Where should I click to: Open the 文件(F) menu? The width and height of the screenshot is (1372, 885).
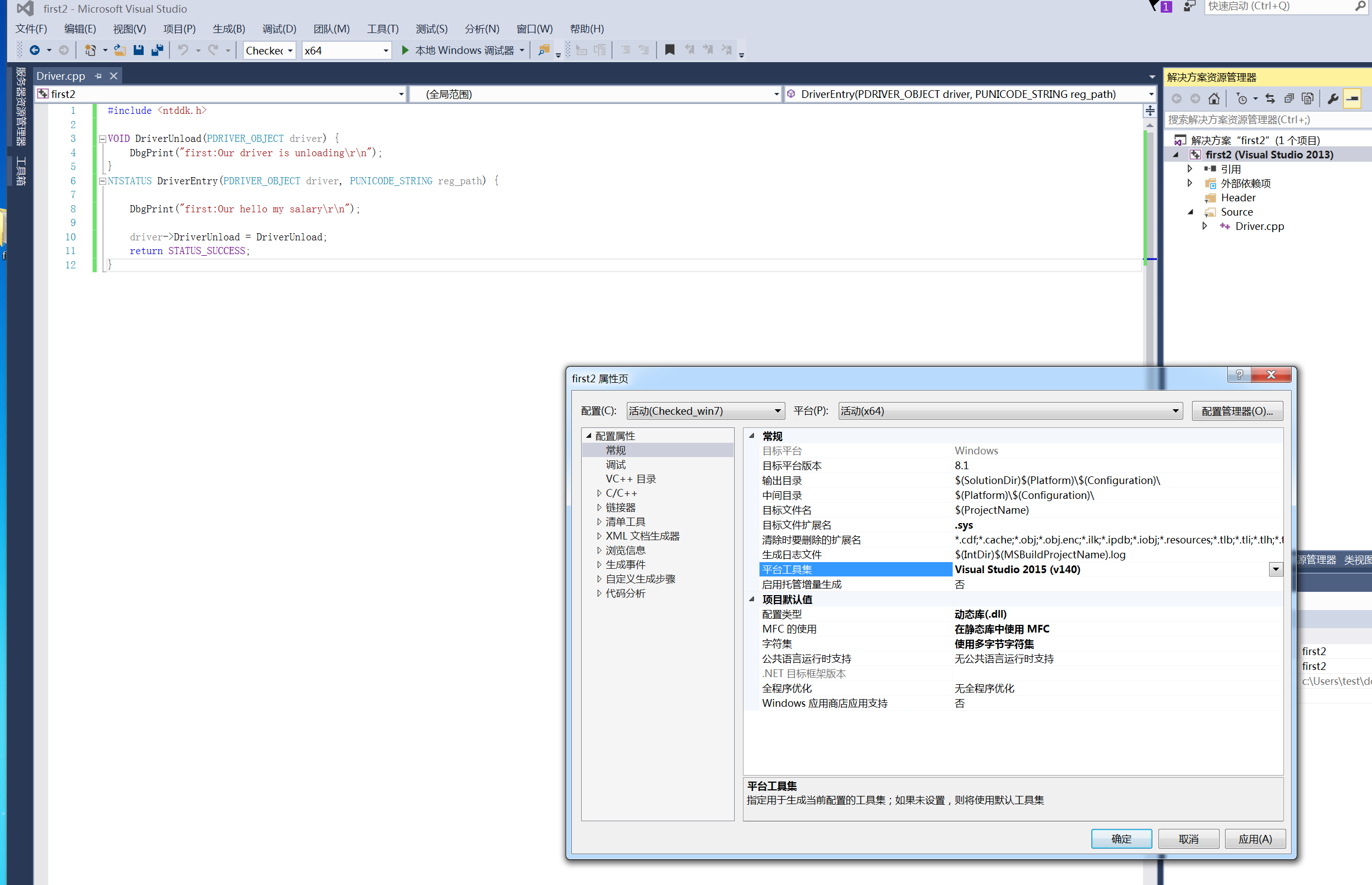pyautogui.click(x=31, y=29)
